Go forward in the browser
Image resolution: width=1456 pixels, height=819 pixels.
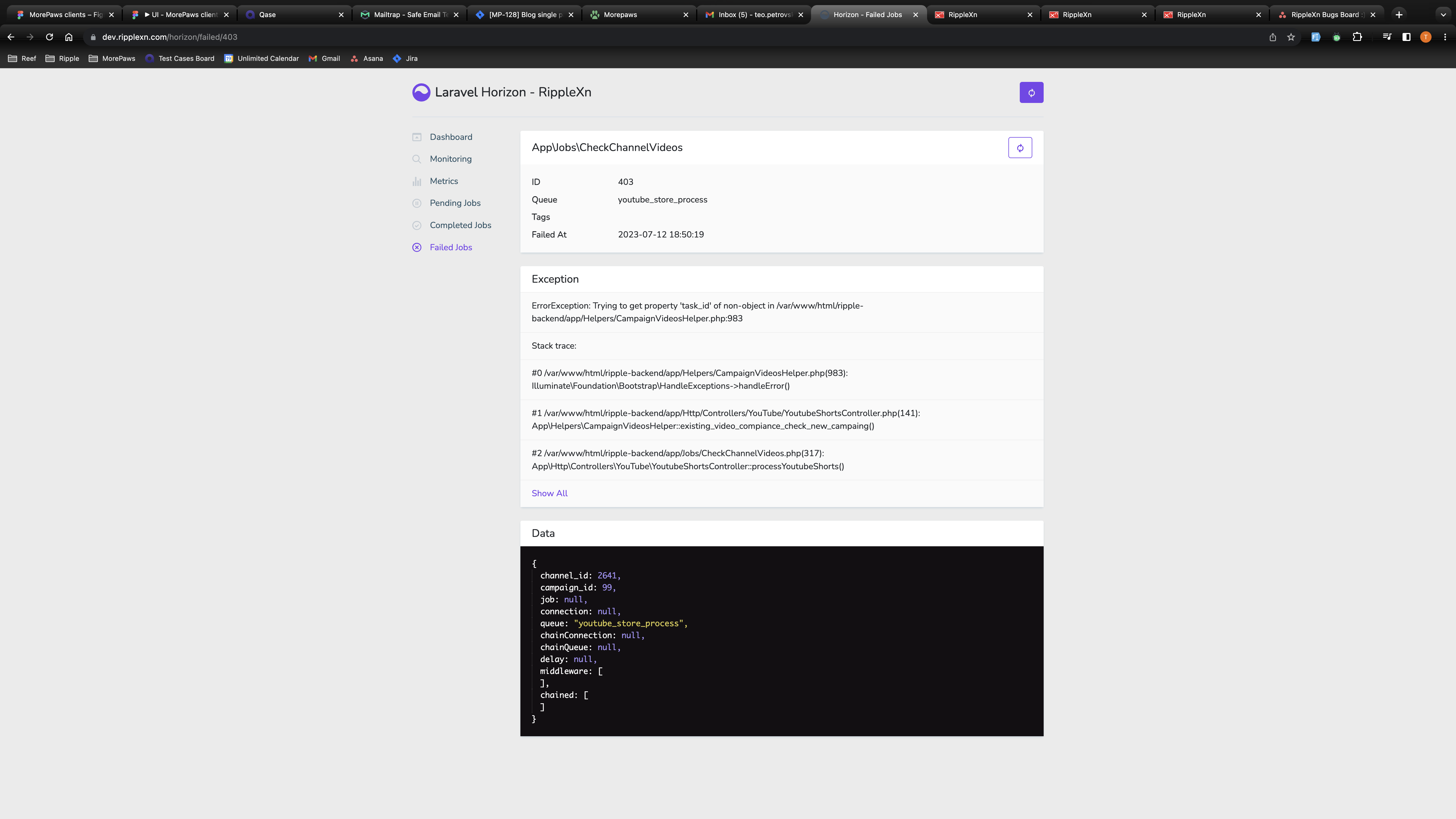30,37
